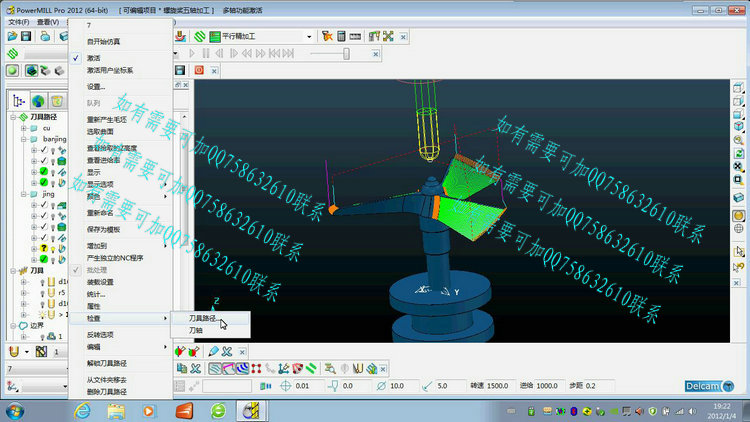The image size is (750, 422).
Task: Collapse the banjing folder node
Action: pyautogui.click(x=23, y=139)
